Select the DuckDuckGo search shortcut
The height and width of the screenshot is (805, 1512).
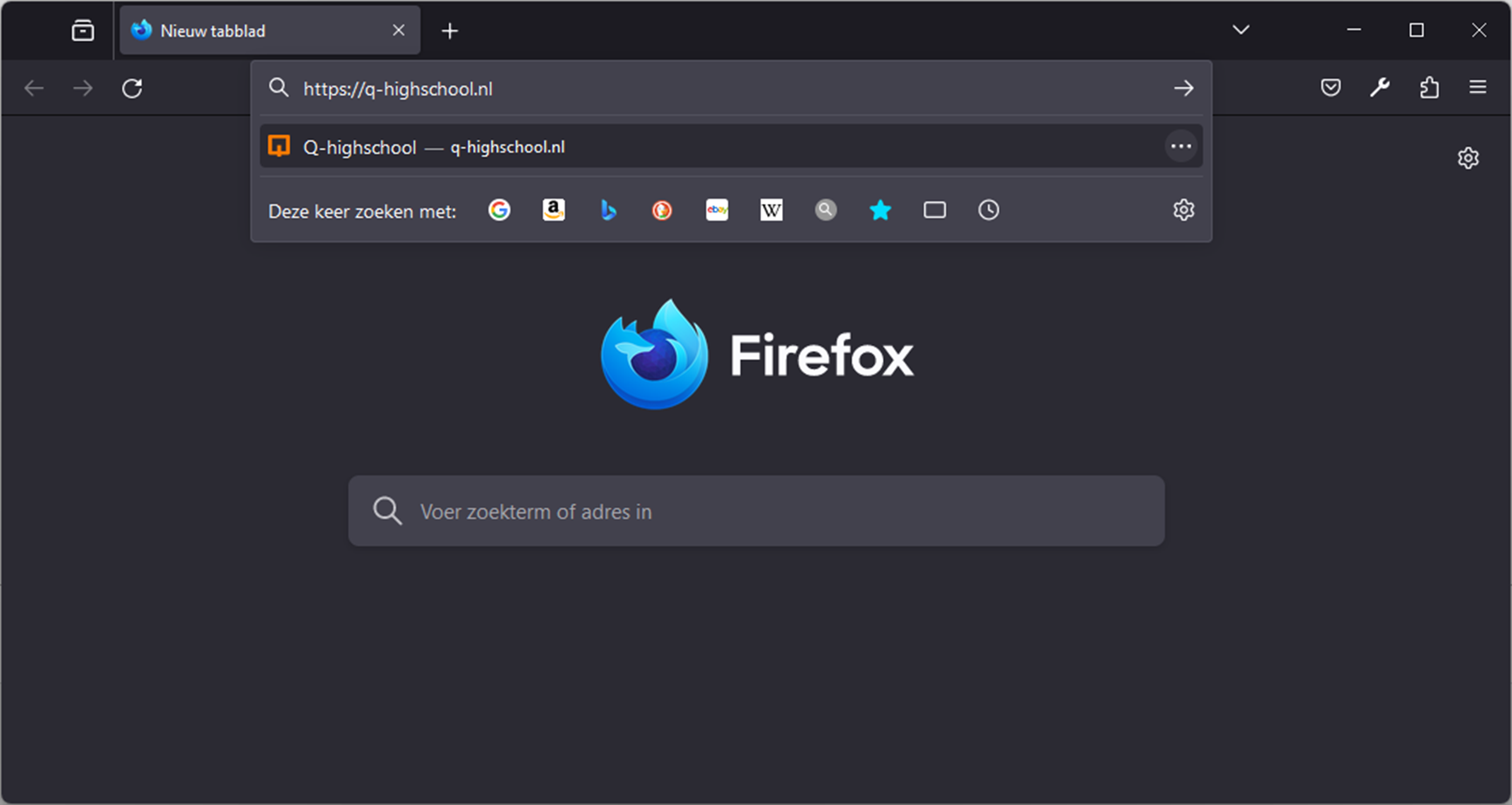[662, 210]
